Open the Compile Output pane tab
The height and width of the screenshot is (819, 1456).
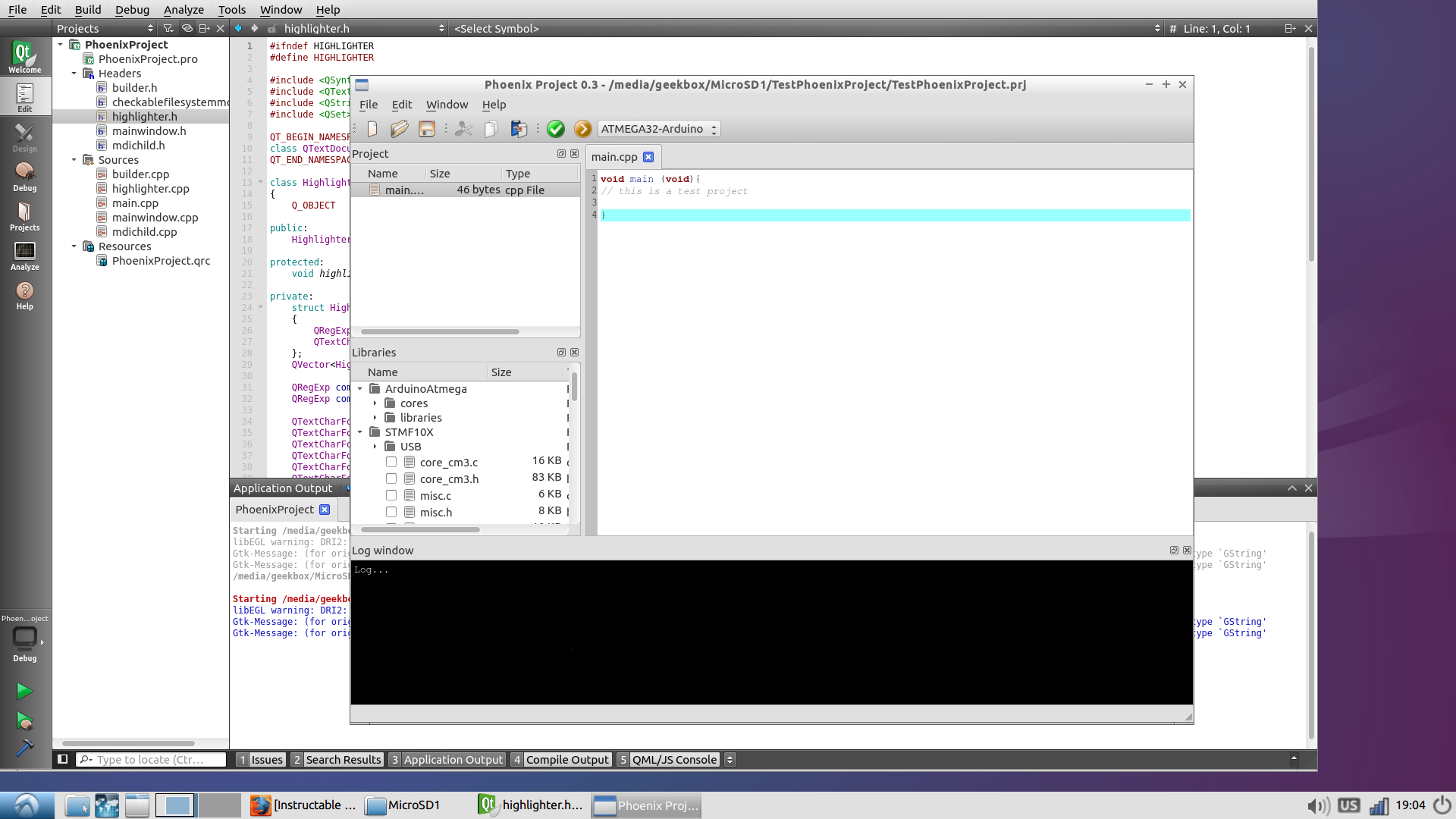[566, 760]
